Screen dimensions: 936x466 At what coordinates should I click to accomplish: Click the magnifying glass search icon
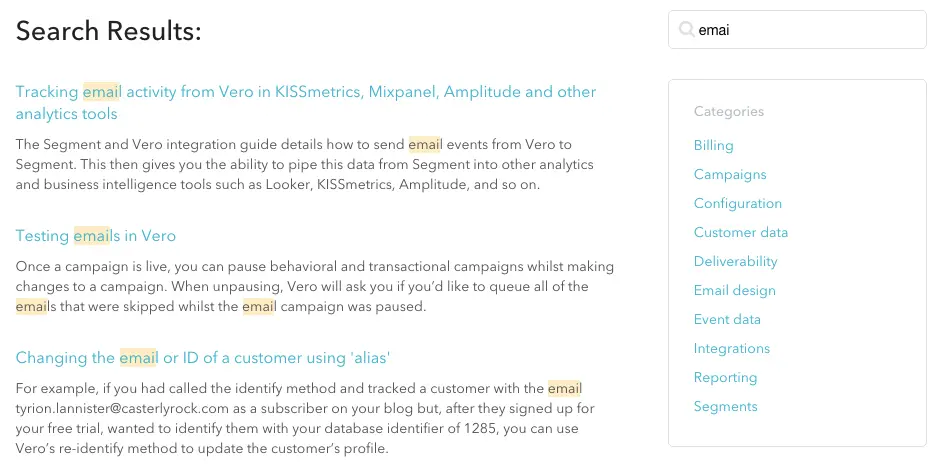click(x=686, y=30)
